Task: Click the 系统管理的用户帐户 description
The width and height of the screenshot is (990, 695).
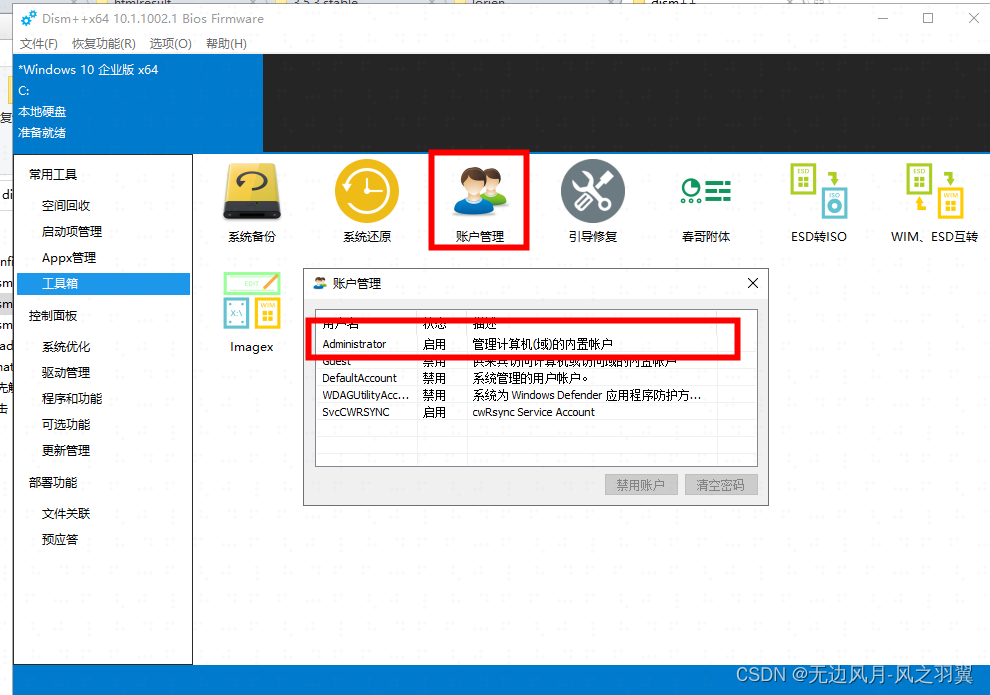Action: pyautogui.click(x=530, y=378)
